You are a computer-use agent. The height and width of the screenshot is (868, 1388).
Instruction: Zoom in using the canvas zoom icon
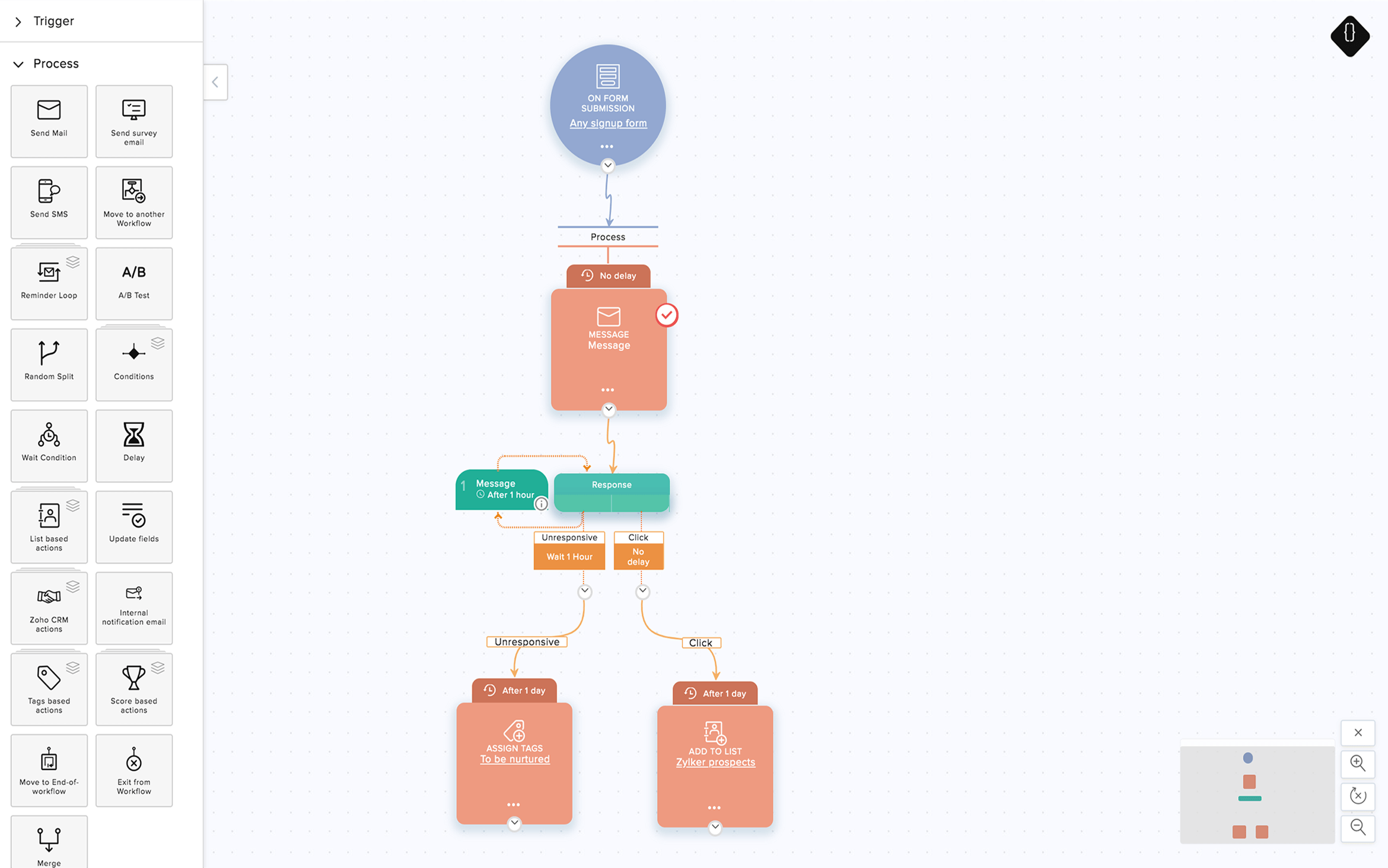(1359, 762)
